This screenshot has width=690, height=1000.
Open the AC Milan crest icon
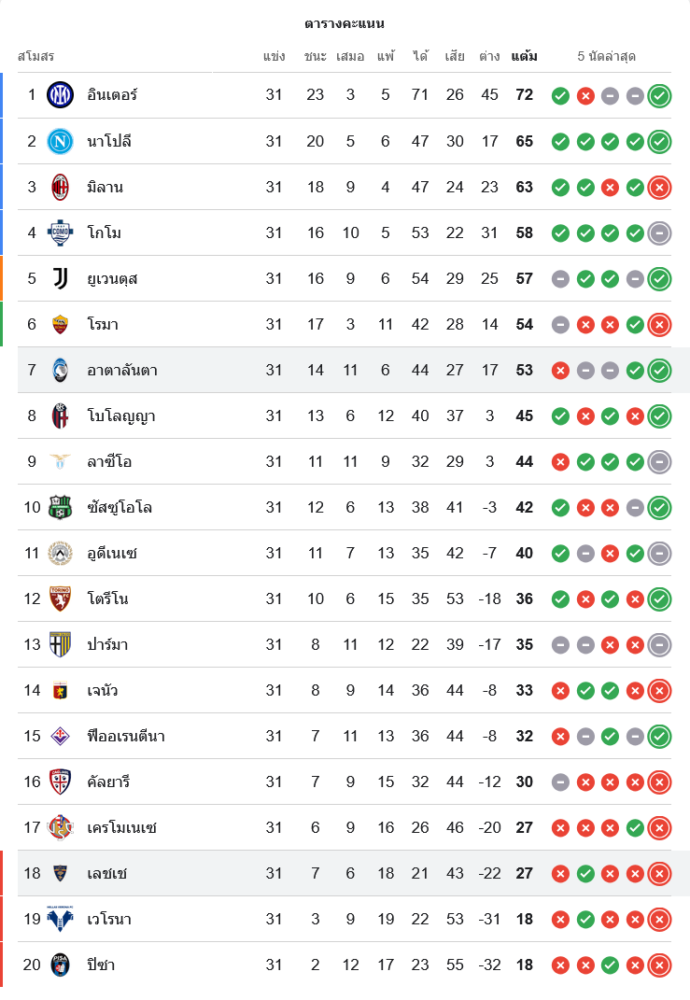(x=61, y=187)
